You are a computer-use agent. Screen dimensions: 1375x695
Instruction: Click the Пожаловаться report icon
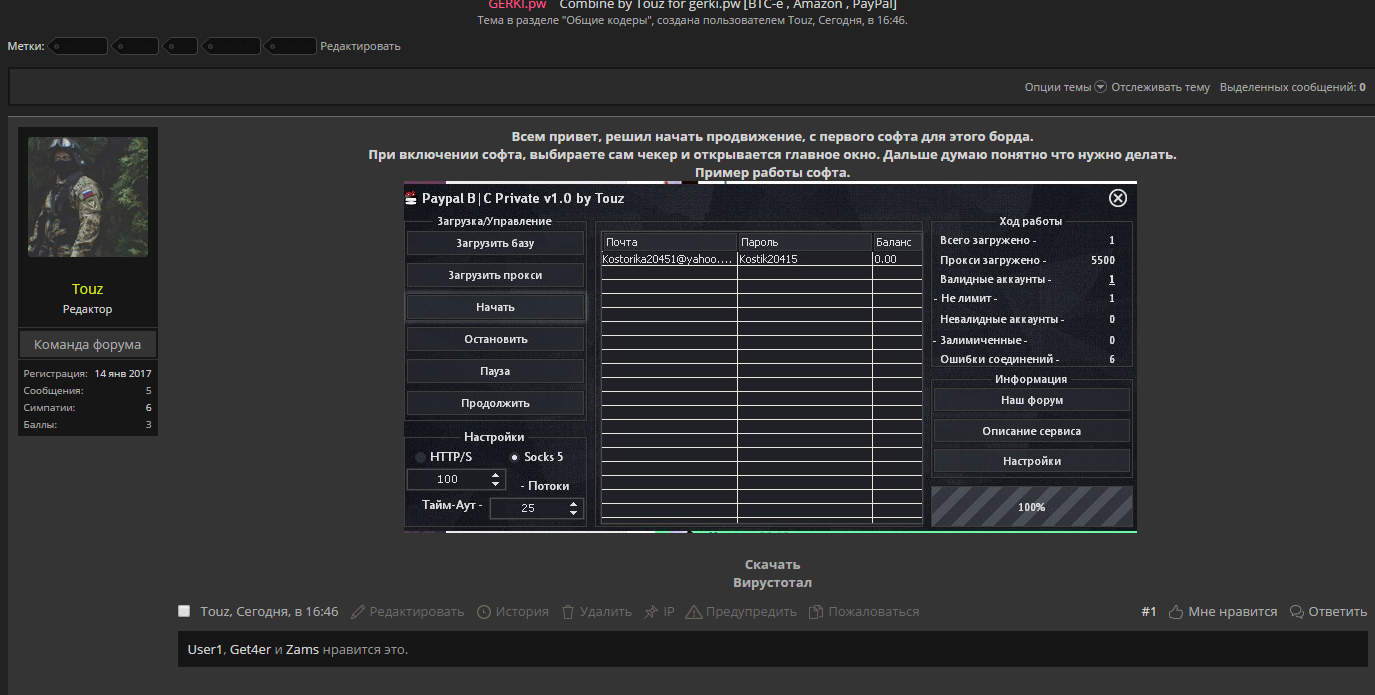click(x=816, y=612)
